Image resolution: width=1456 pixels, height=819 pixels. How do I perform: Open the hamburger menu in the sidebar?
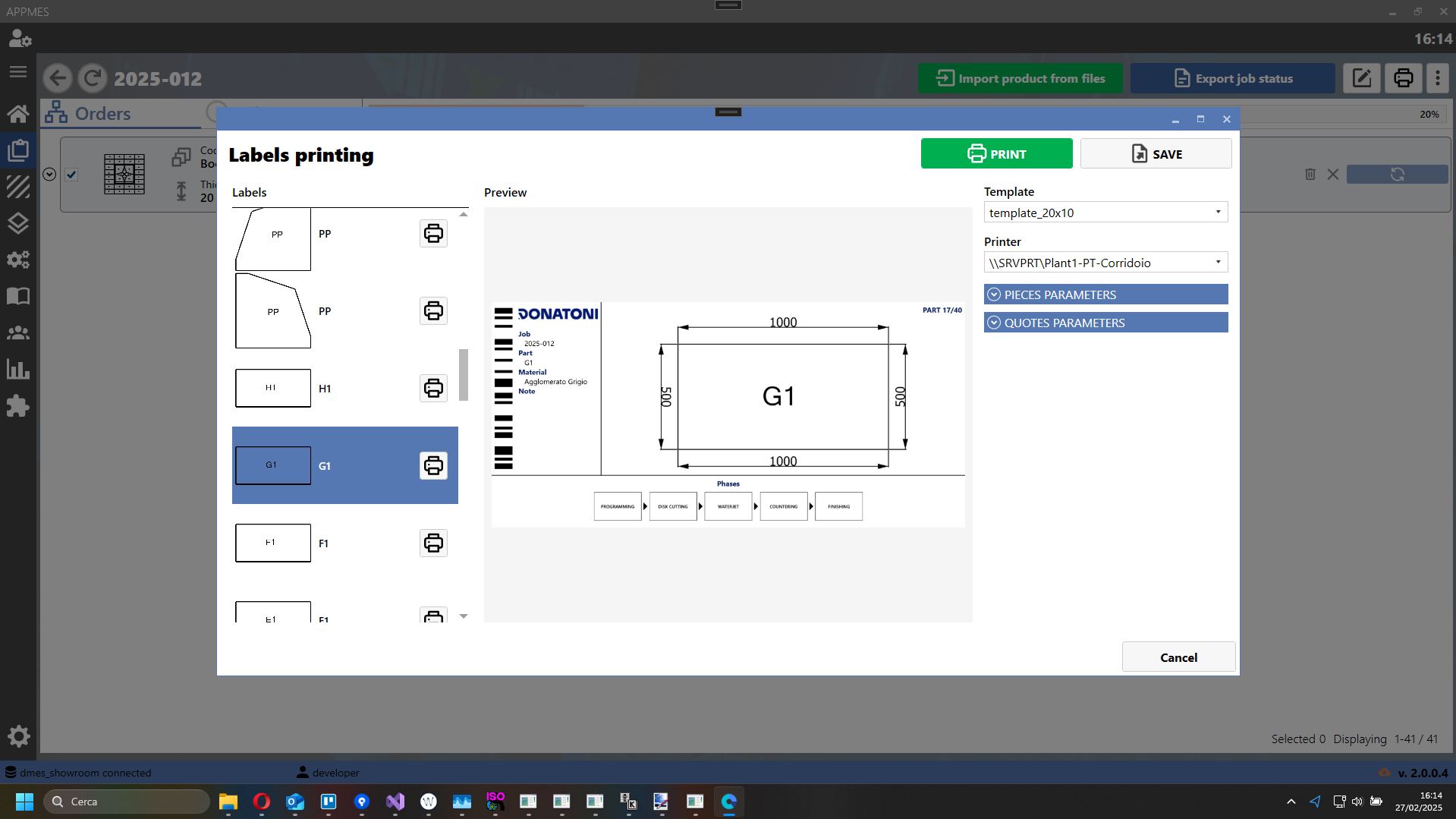[18, 72]
